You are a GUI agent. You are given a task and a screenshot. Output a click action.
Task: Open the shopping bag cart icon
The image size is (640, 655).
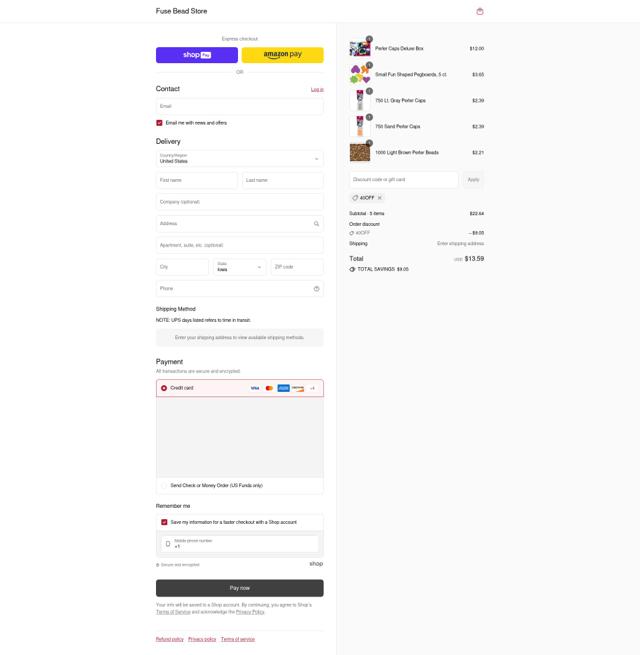point(480,11)
